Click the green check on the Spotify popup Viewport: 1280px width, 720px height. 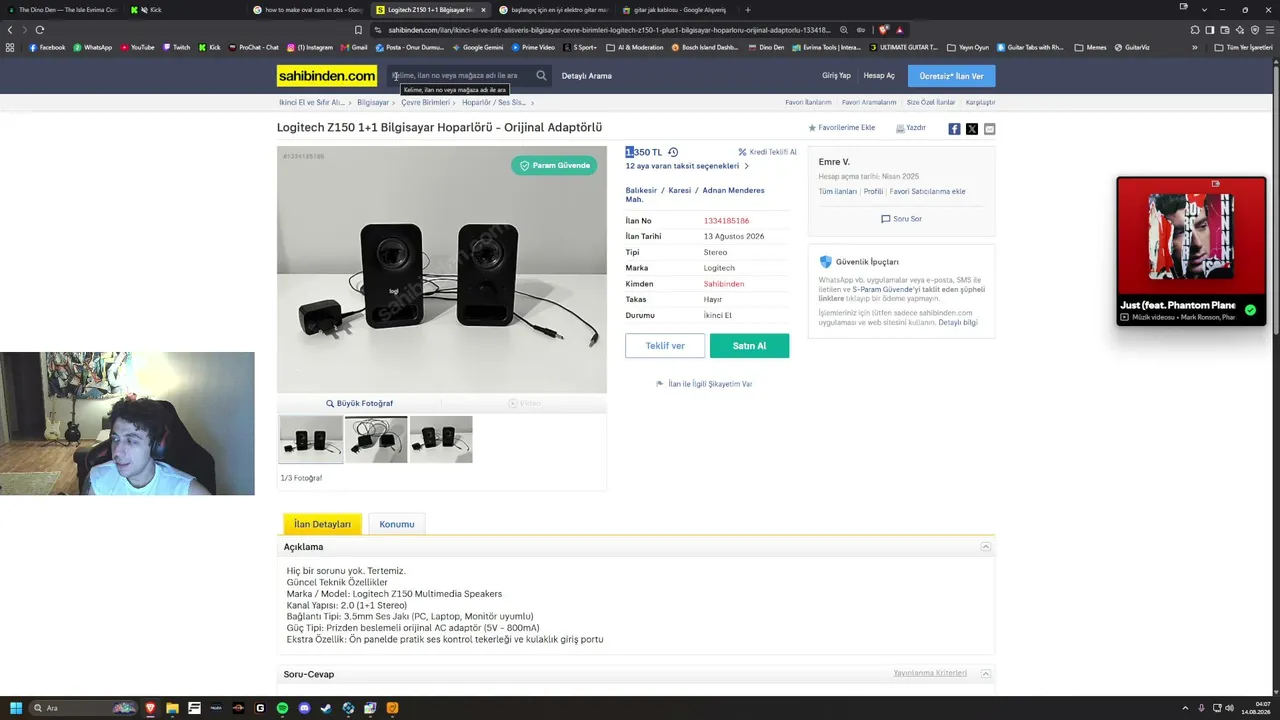point(1250,310)
